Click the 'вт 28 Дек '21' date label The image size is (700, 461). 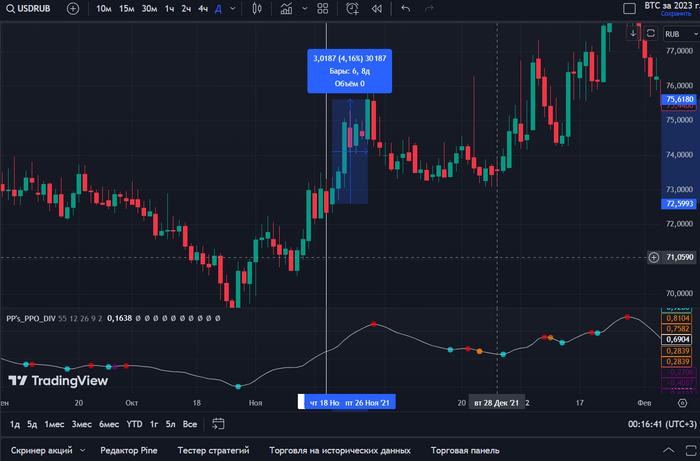tap(496, 403)
